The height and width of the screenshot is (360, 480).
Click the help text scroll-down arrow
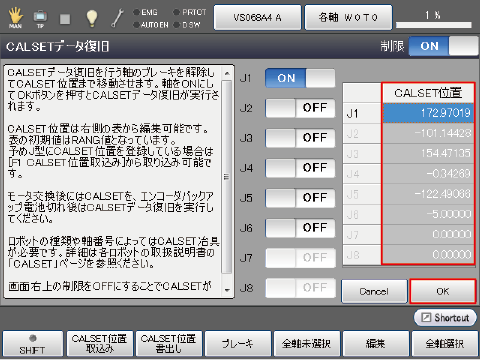[227, 290]
